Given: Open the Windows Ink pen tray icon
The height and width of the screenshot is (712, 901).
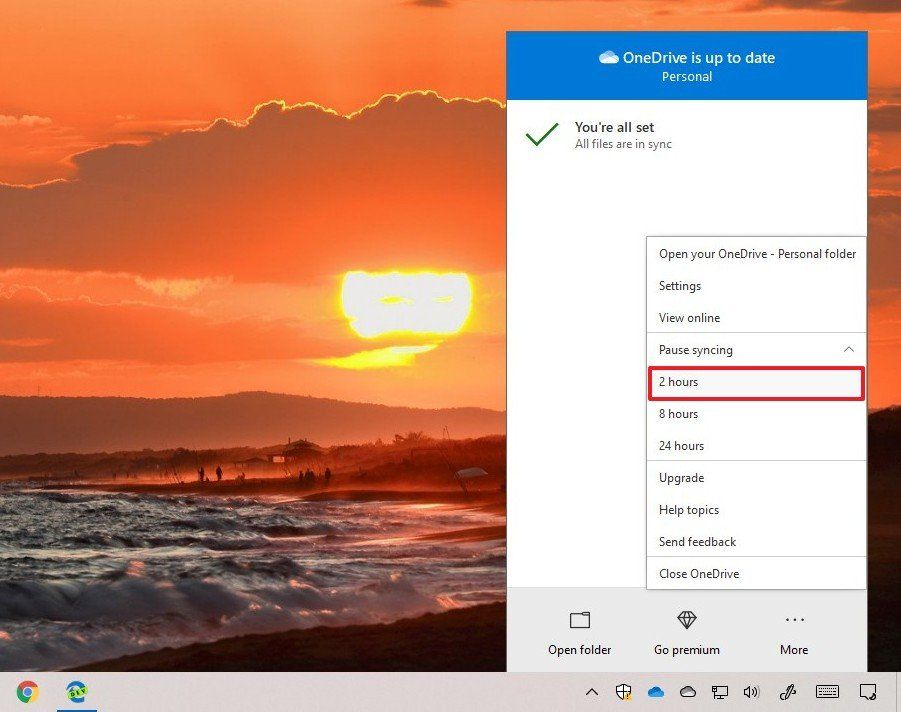Looking at the screenshot, I should 787,691.
